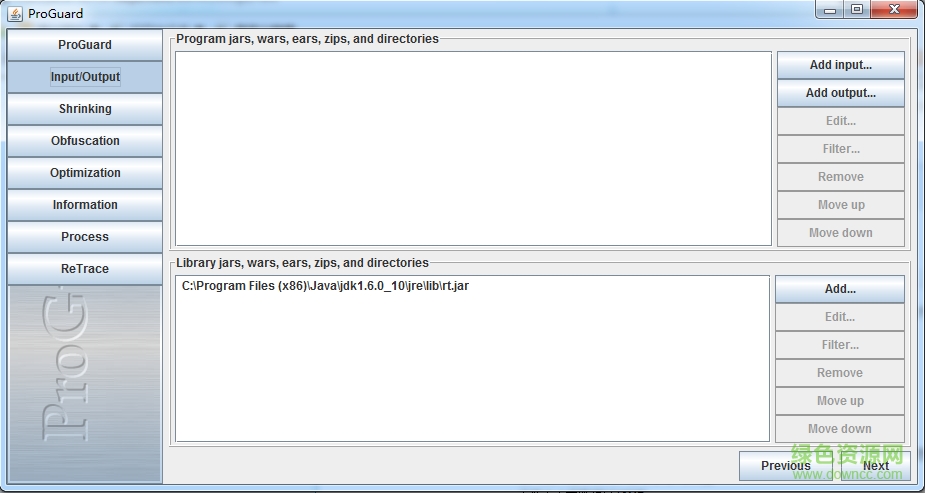The height and width of the screenshot is (493, 926).
Task: Click the Add input... button
Action: point(840,65)
